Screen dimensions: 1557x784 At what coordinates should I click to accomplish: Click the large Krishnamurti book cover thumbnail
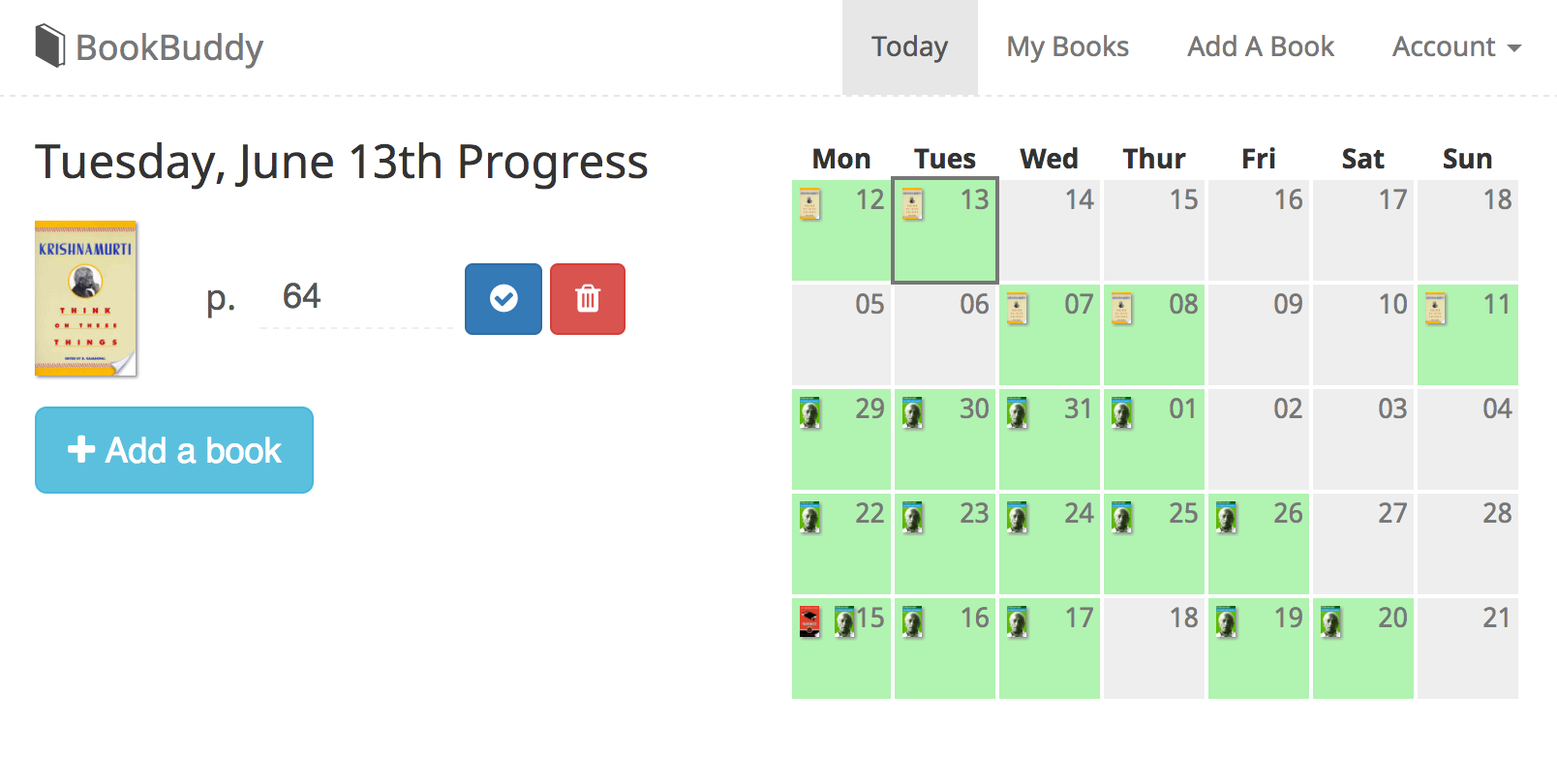[x=86, y=298]
